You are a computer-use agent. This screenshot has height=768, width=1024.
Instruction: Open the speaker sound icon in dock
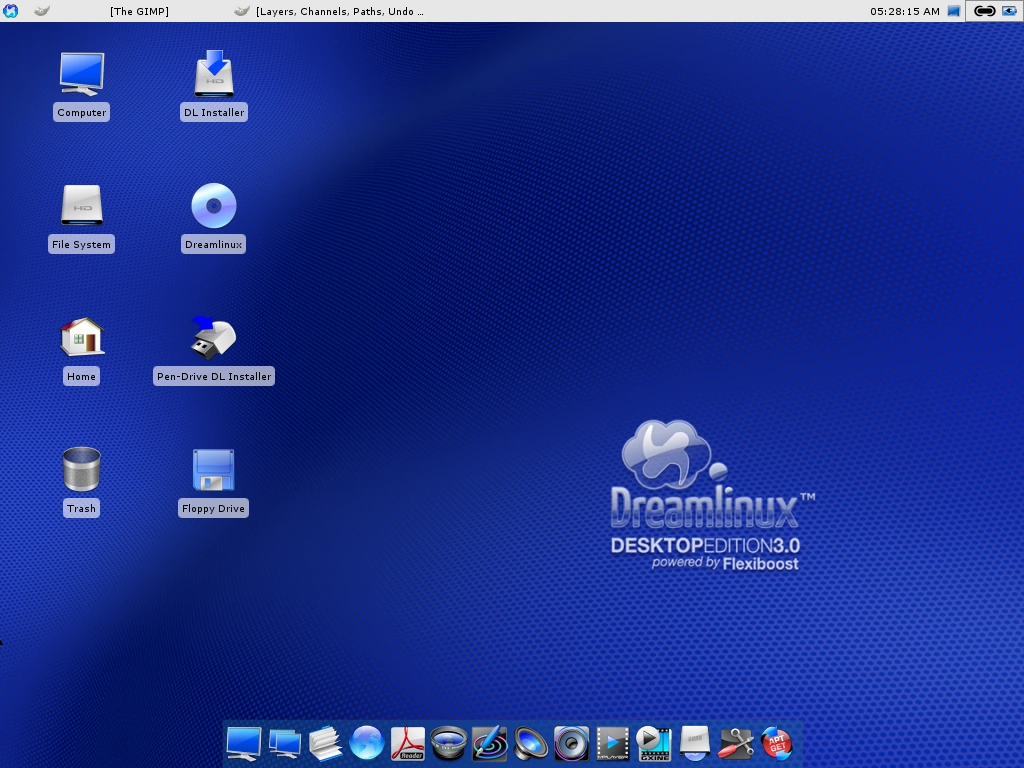(531, 743)
